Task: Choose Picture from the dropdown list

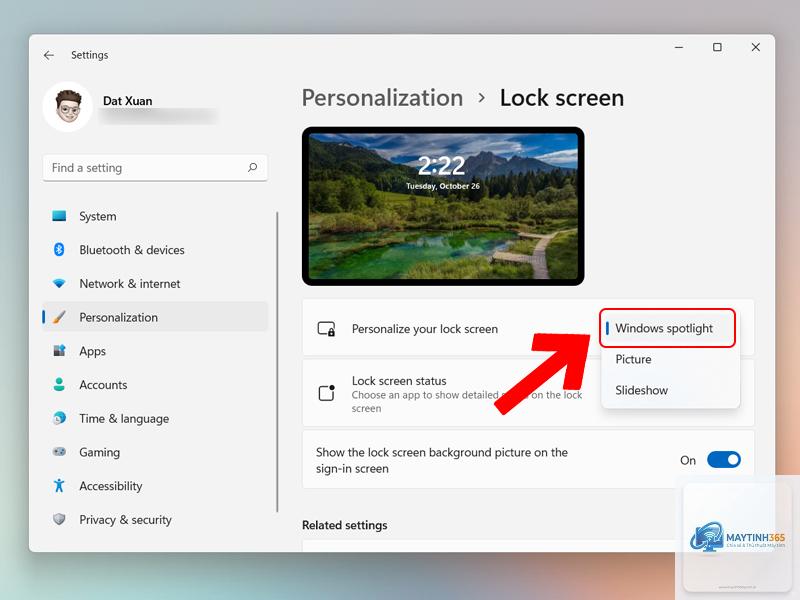Action: point(670,359)
